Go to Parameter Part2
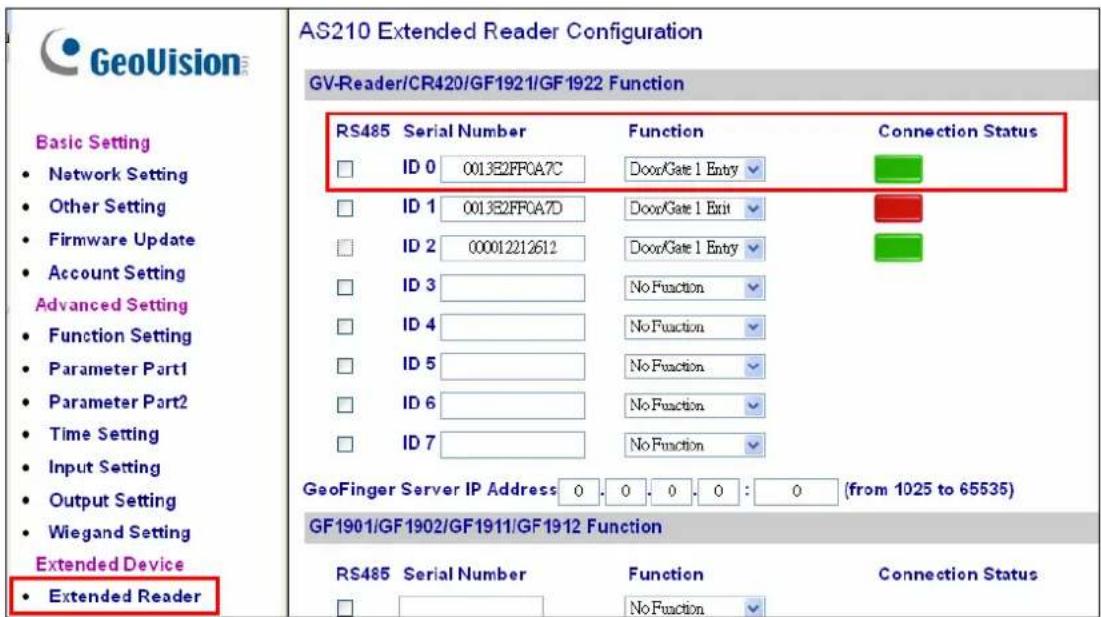The height and width of the screenshot is (617, 1101). [118, 402]
